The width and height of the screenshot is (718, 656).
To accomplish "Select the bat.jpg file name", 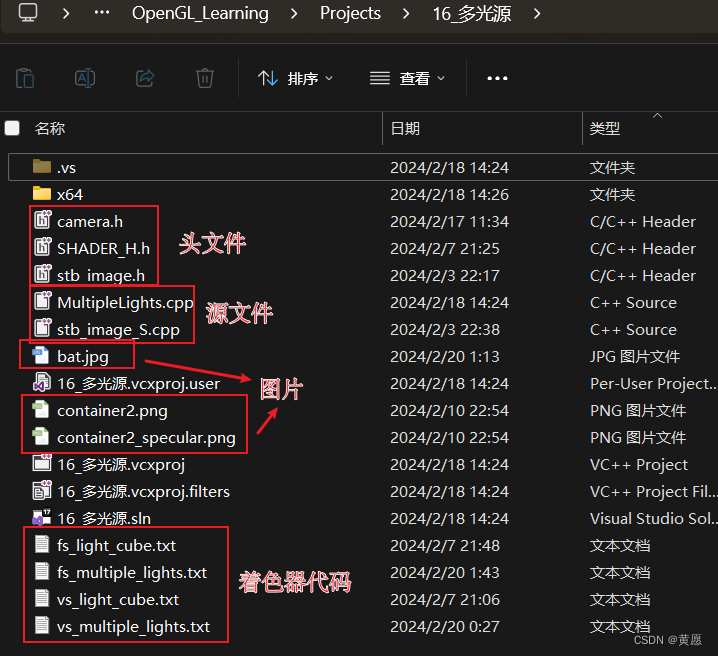I will (83, 357).
